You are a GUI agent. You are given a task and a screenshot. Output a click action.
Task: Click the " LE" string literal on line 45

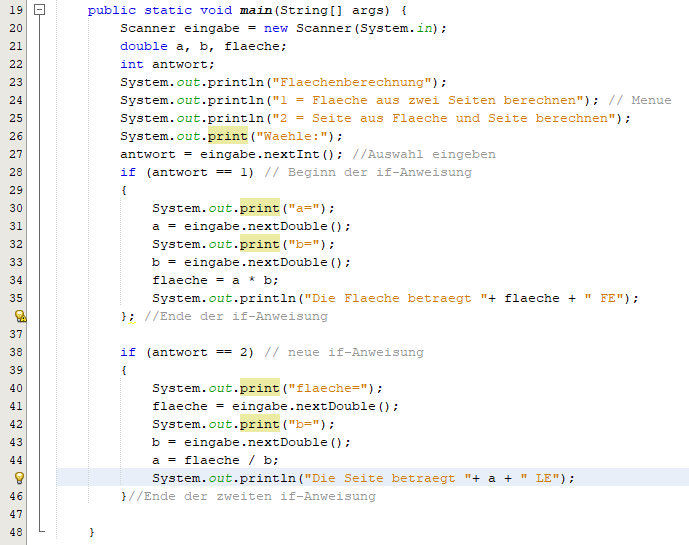click(x=540, y=479)
